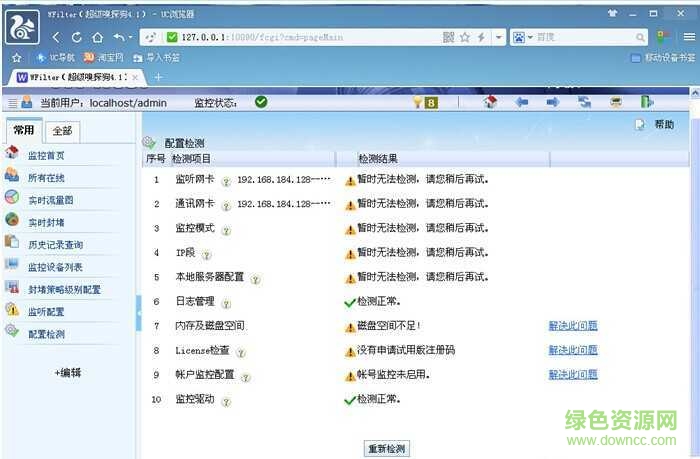Open bookmarks star in bookmarks bar

pos(17,58)
